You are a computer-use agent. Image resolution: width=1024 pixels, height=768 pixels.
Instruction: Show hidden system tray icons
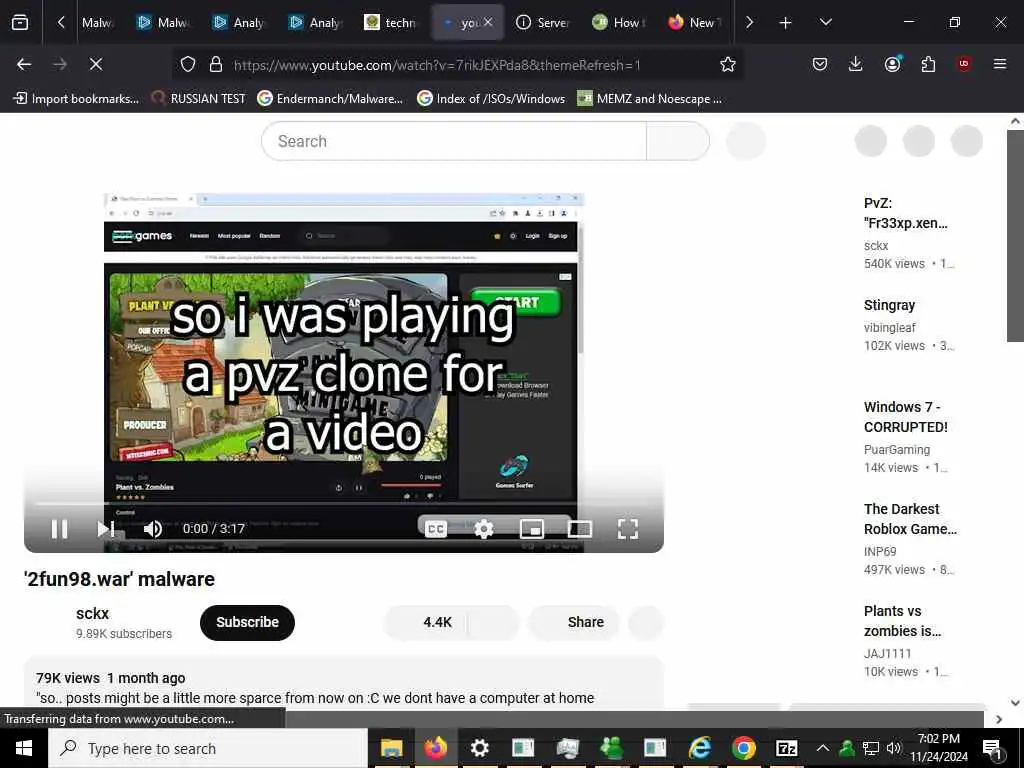point(823,748)
